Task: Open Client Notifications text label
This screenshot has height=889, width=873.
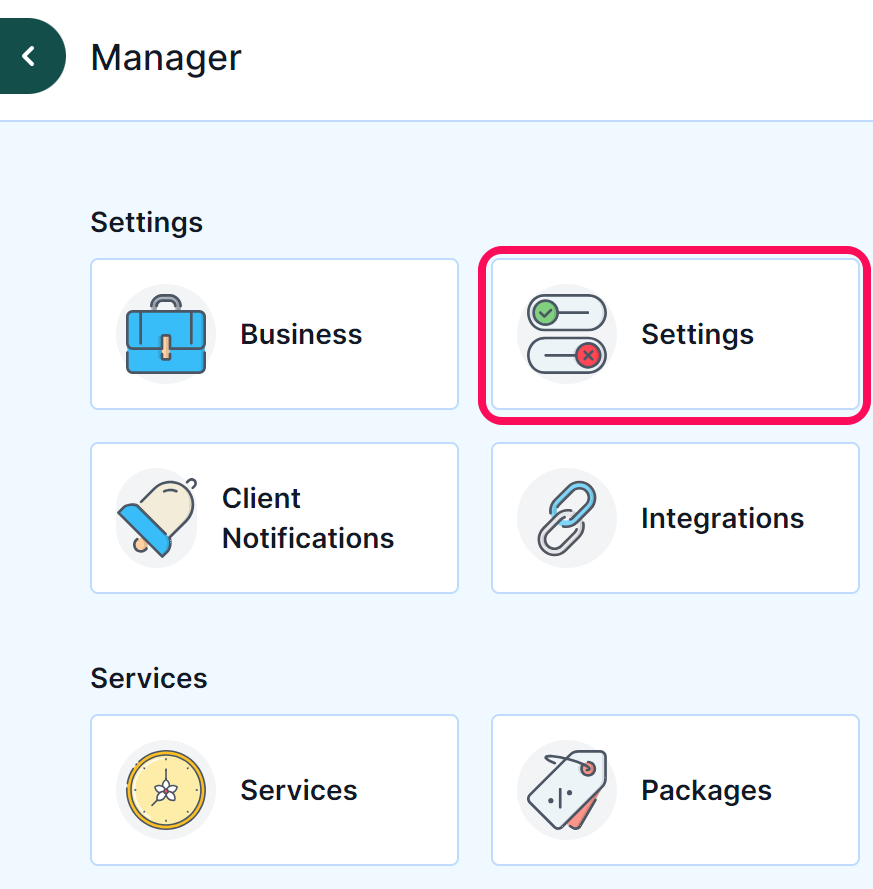Action: click(308, 518)
